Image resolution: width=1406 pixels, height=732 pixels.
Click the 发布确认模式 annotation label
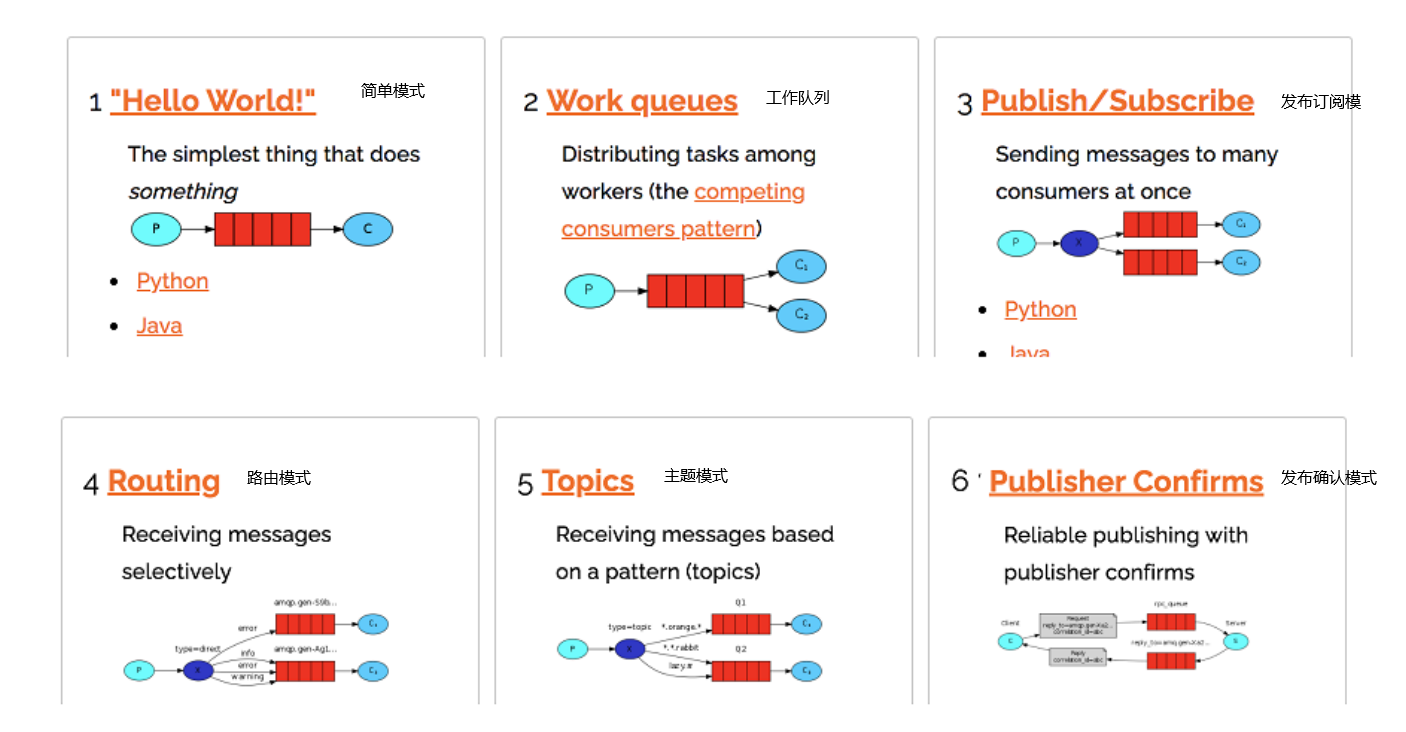[x=1328, y=478]
